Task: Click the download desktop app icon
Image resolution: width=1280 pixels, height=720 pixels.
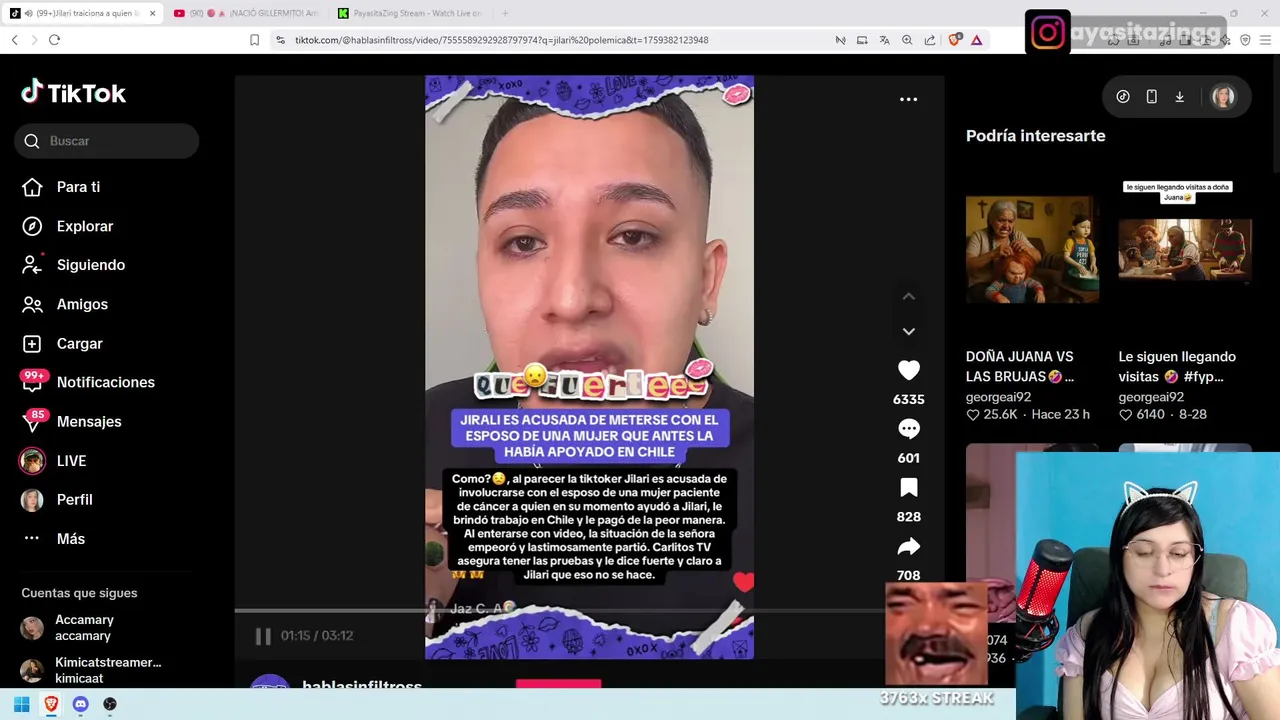Action: point(1180,97)
